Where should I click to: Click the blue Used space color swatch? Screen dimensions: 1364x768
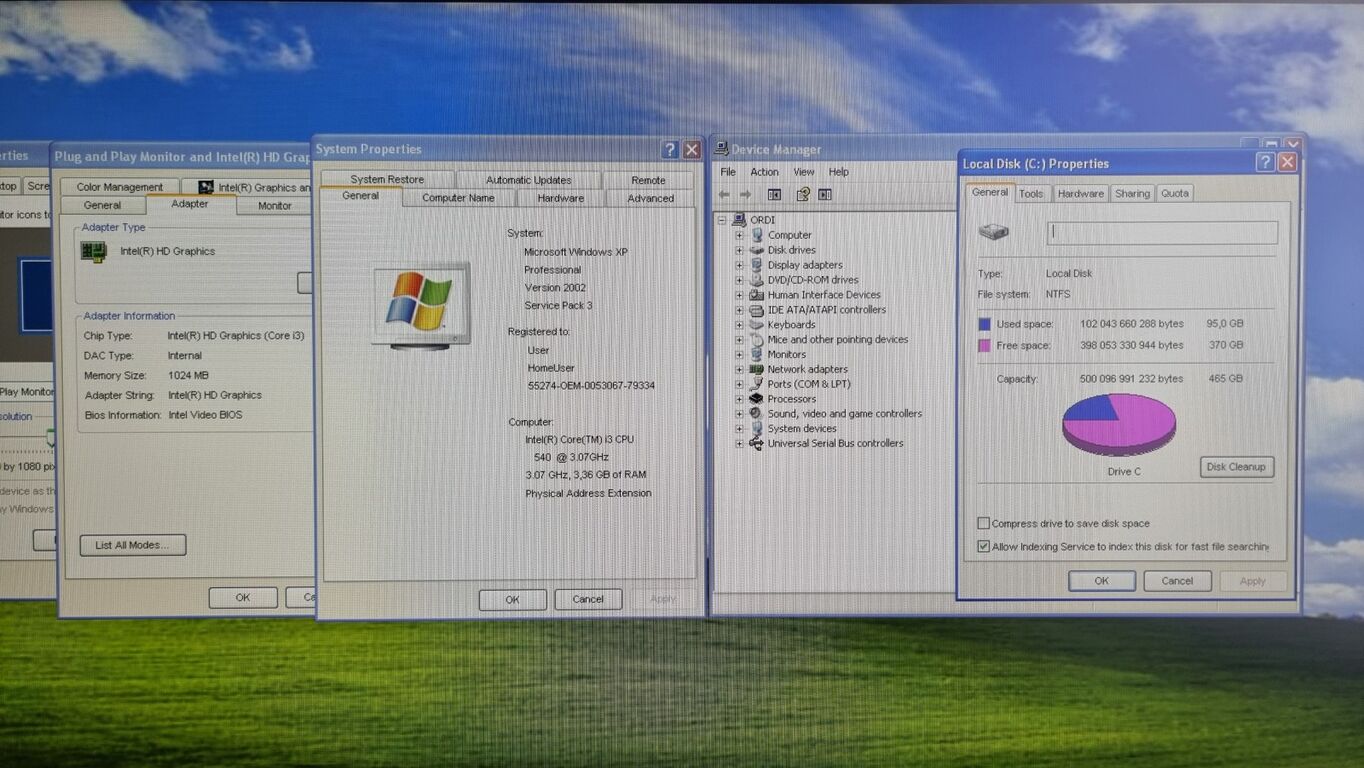click(985, 324)
